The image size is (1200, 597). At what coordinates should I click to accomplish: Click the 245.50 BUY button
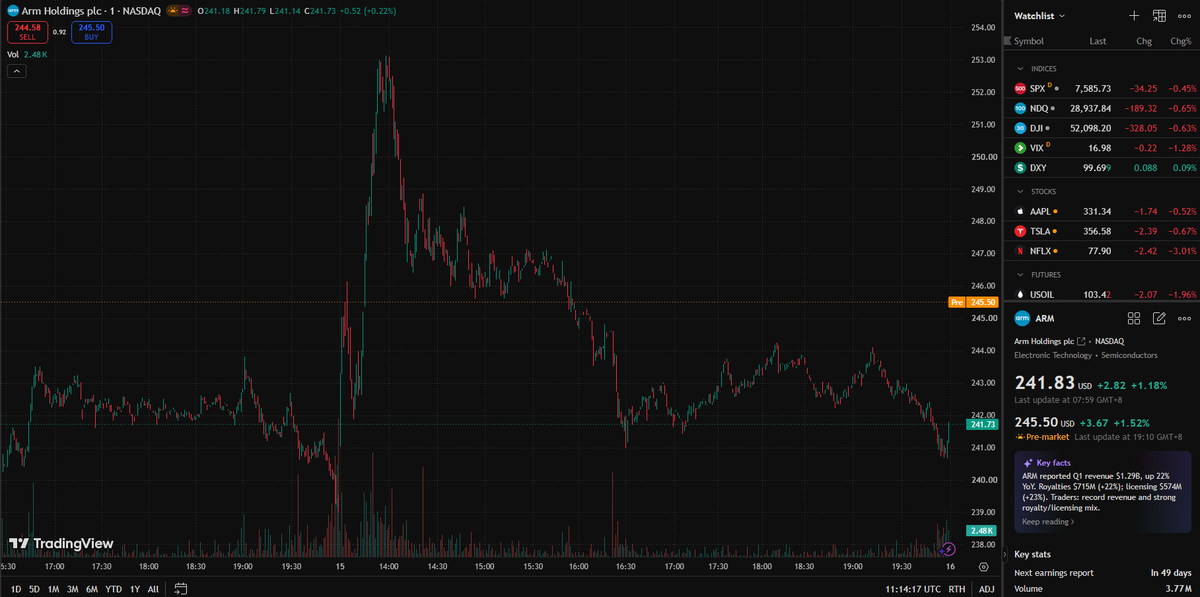tap(91, 33)
